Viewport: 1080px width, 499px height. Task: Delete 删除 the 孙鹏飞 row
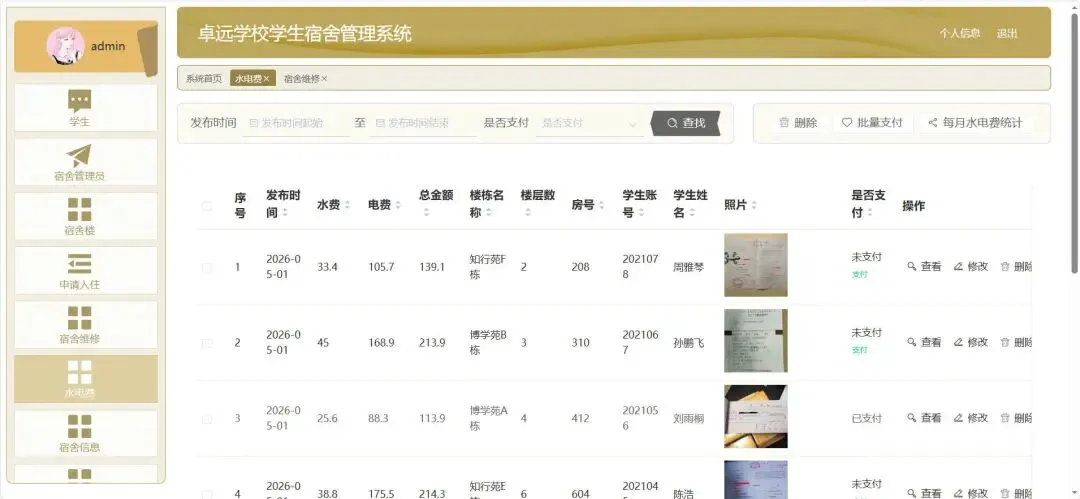click(1016, 342)
